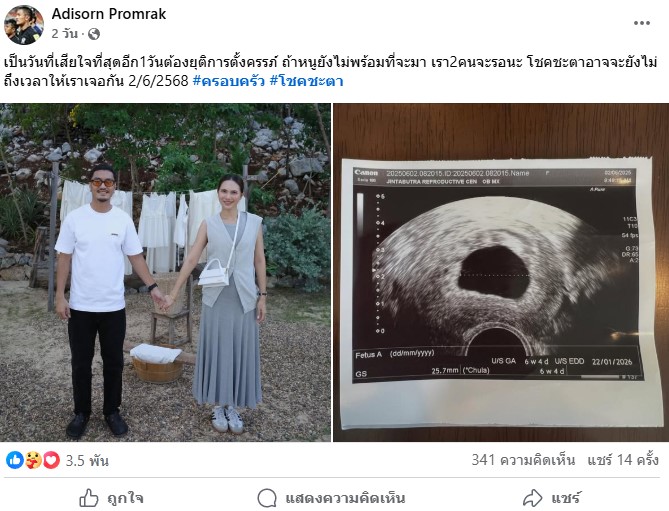Click the blue Like reaction icon

15,460
